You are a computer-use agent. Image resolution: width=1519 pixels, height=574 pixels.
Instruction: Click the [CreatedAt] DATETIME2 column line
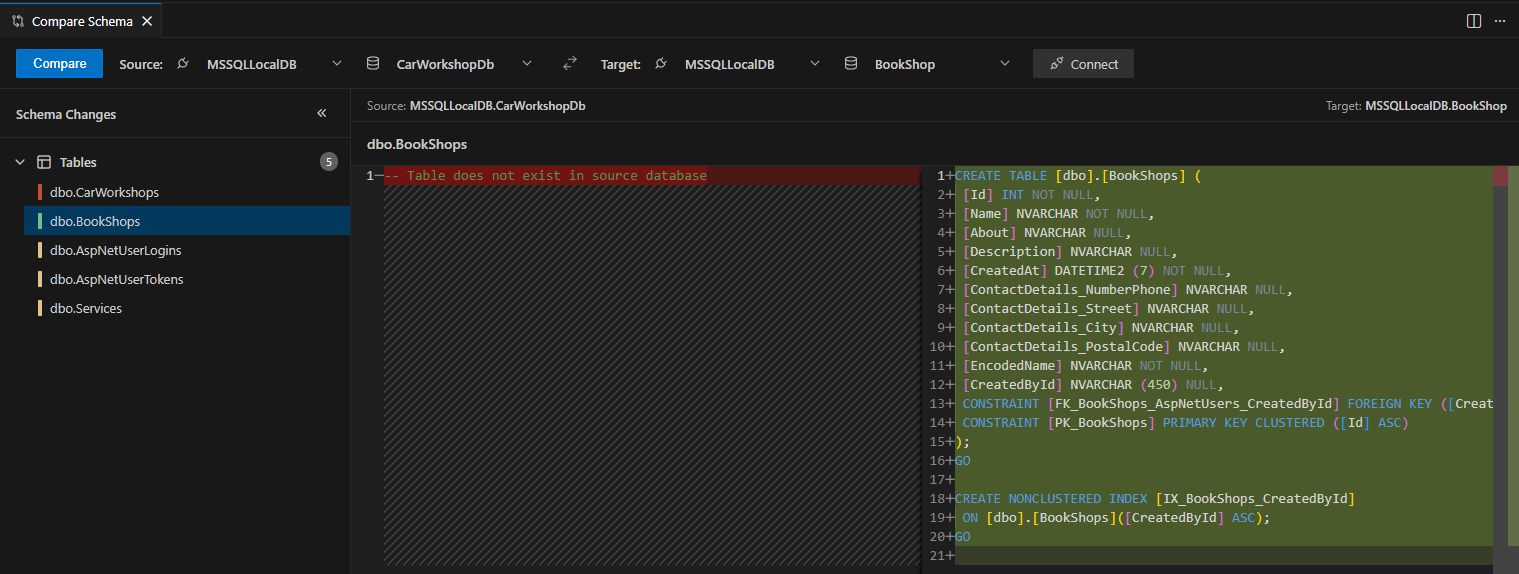[1096, 271]
